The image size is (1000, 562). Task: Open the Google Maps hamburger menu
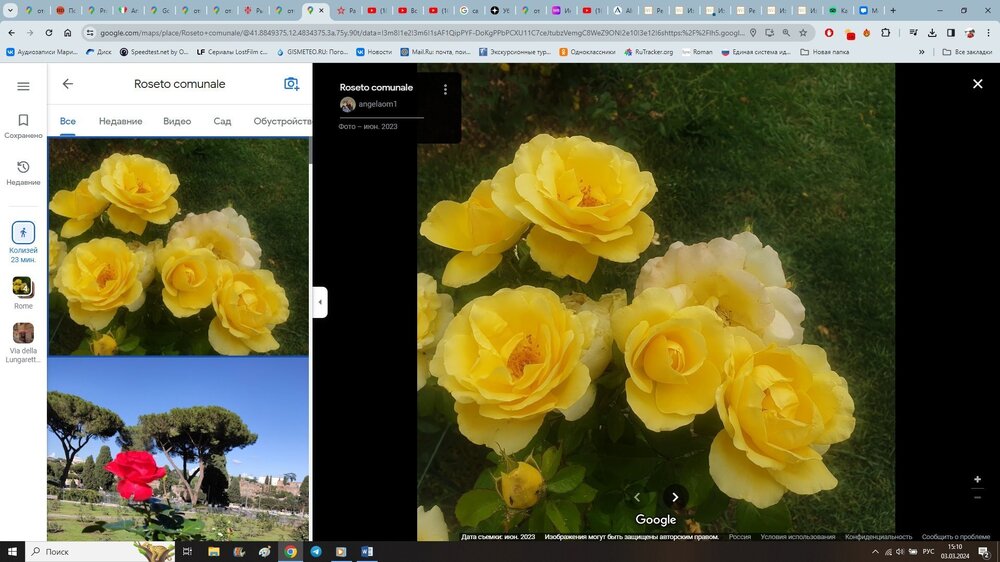coord(23,86)
